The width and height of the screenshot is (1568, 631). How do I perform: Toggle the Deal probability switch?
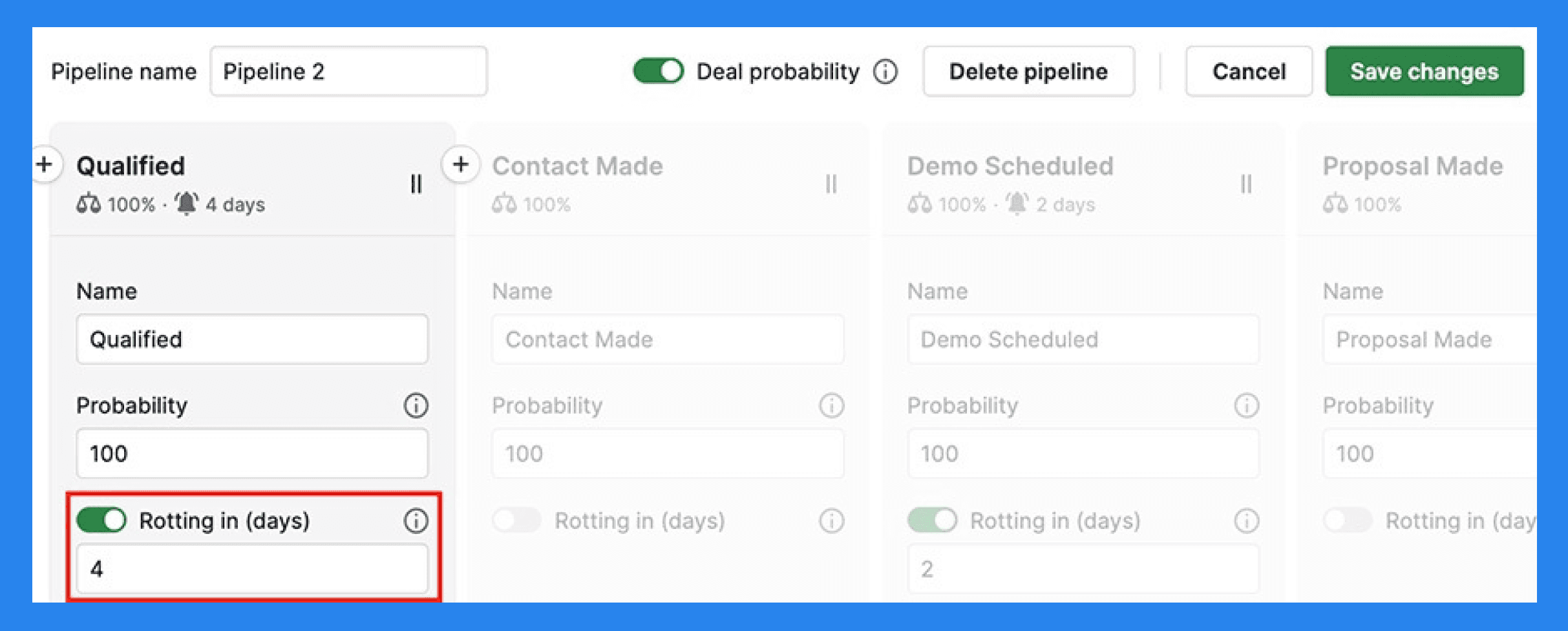click(x=659, y=71)
